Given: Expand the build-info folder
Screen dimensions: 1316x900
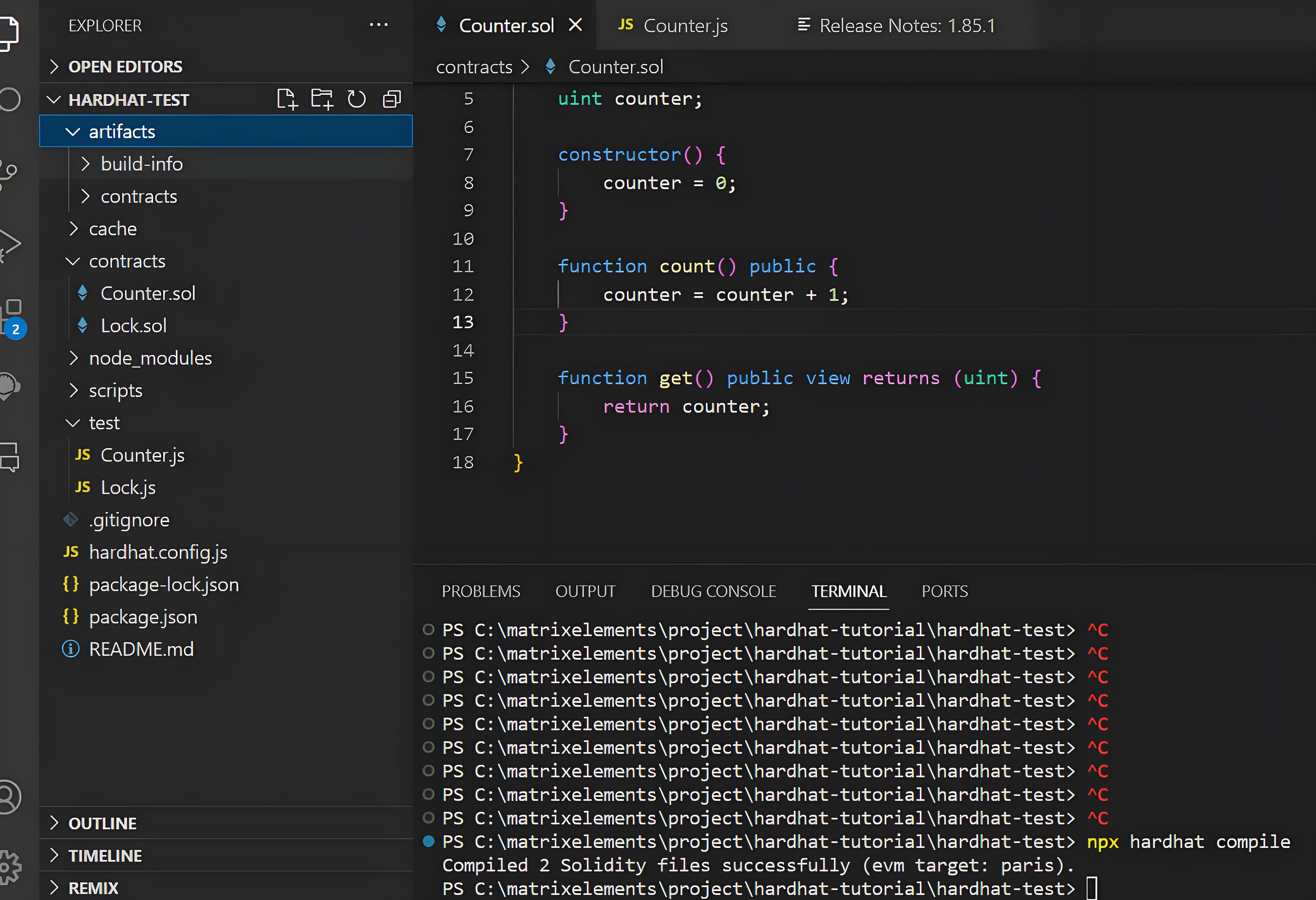Looking at the screenshot, I should pyautogui.click(x=226, y=164).
